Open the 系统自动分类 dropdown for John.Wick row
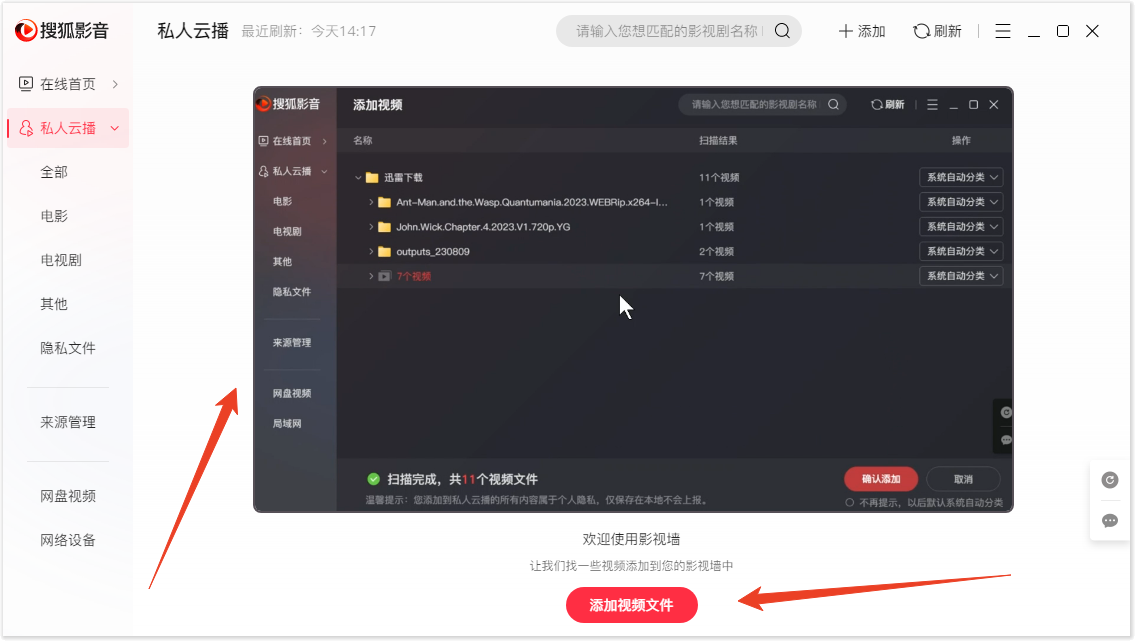Viewport: 1135px width, 641px height. pos(961,226)
